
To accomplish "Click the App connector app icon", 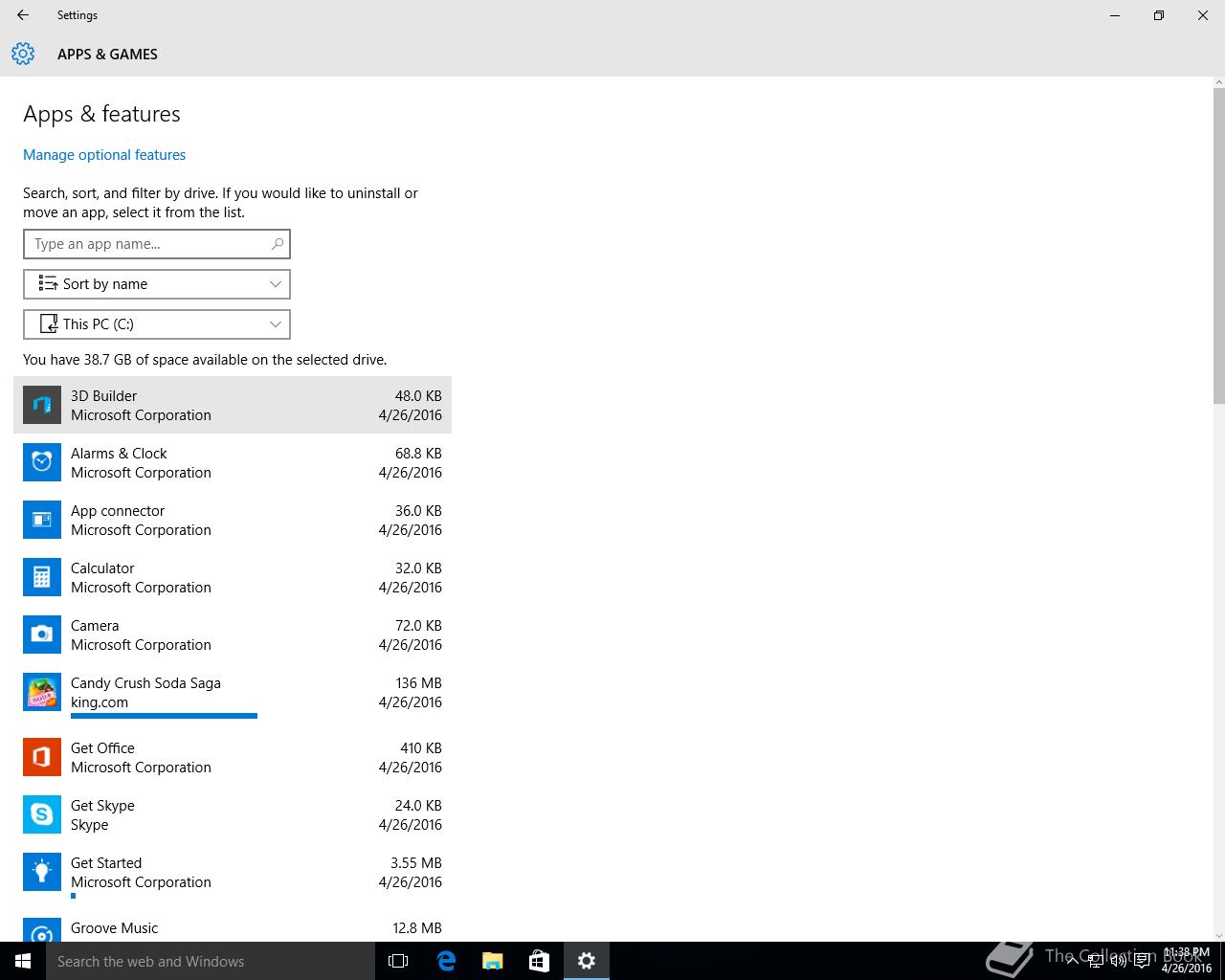I will [42, 520].
